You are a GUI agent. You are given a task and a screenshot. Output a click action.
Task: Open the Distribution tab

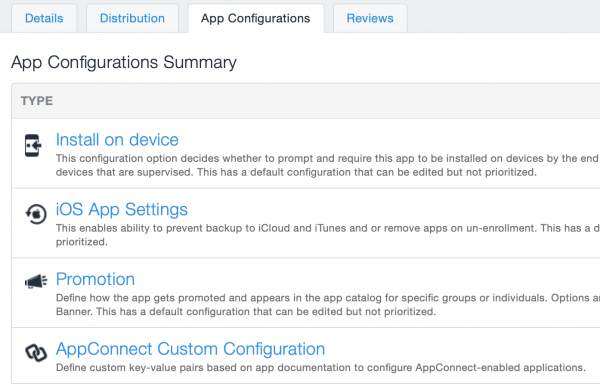coord(132,18)
